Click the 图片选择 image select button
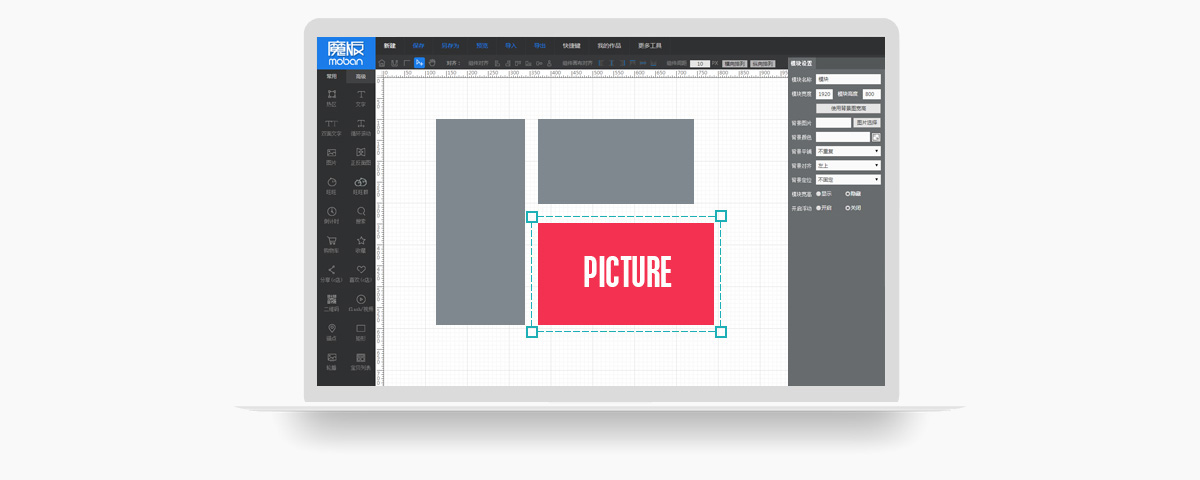The image size is (1200, 480). coord(866,122)
